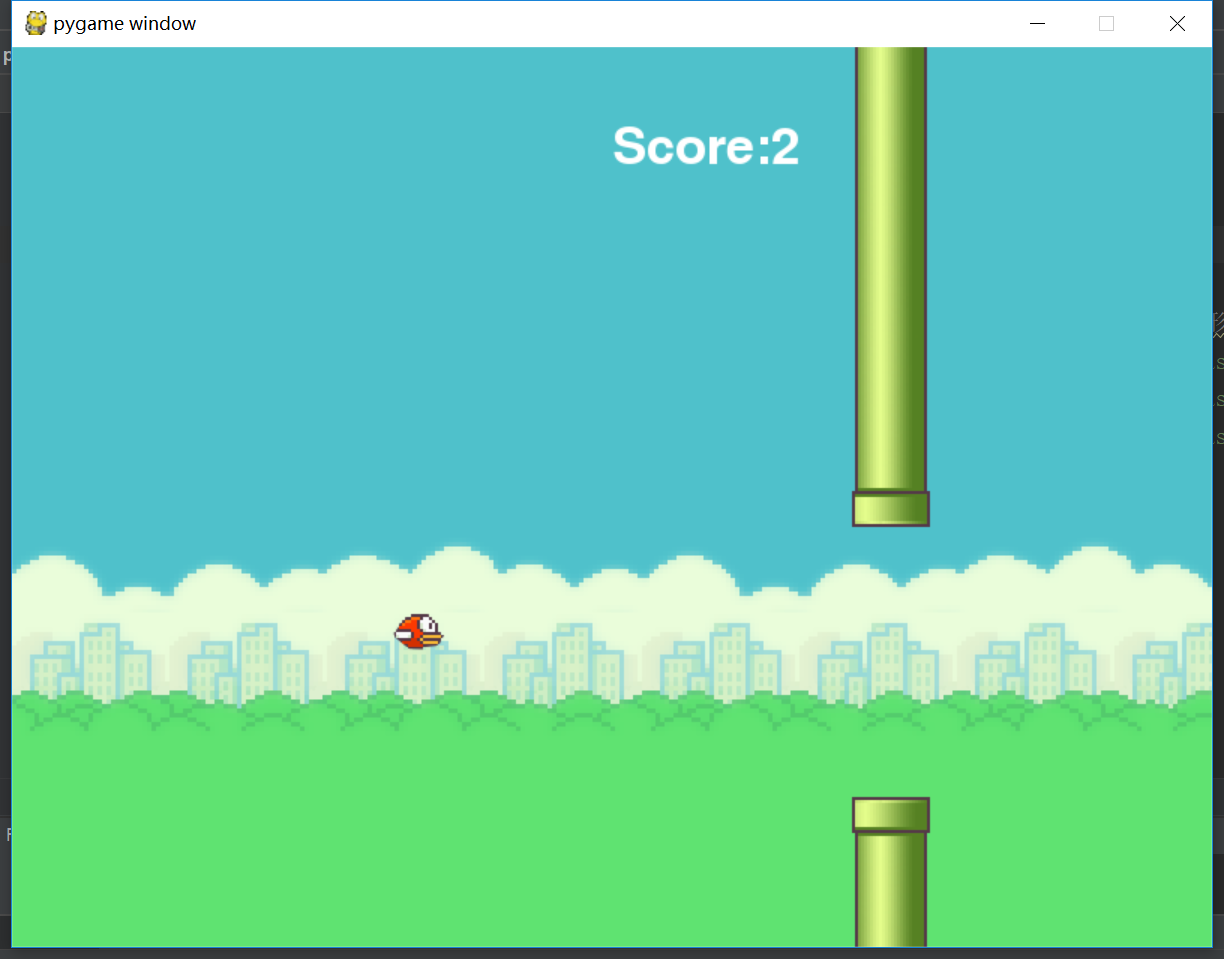
Task: Click the top pipe's bottom rim
Action: [890, 508]
